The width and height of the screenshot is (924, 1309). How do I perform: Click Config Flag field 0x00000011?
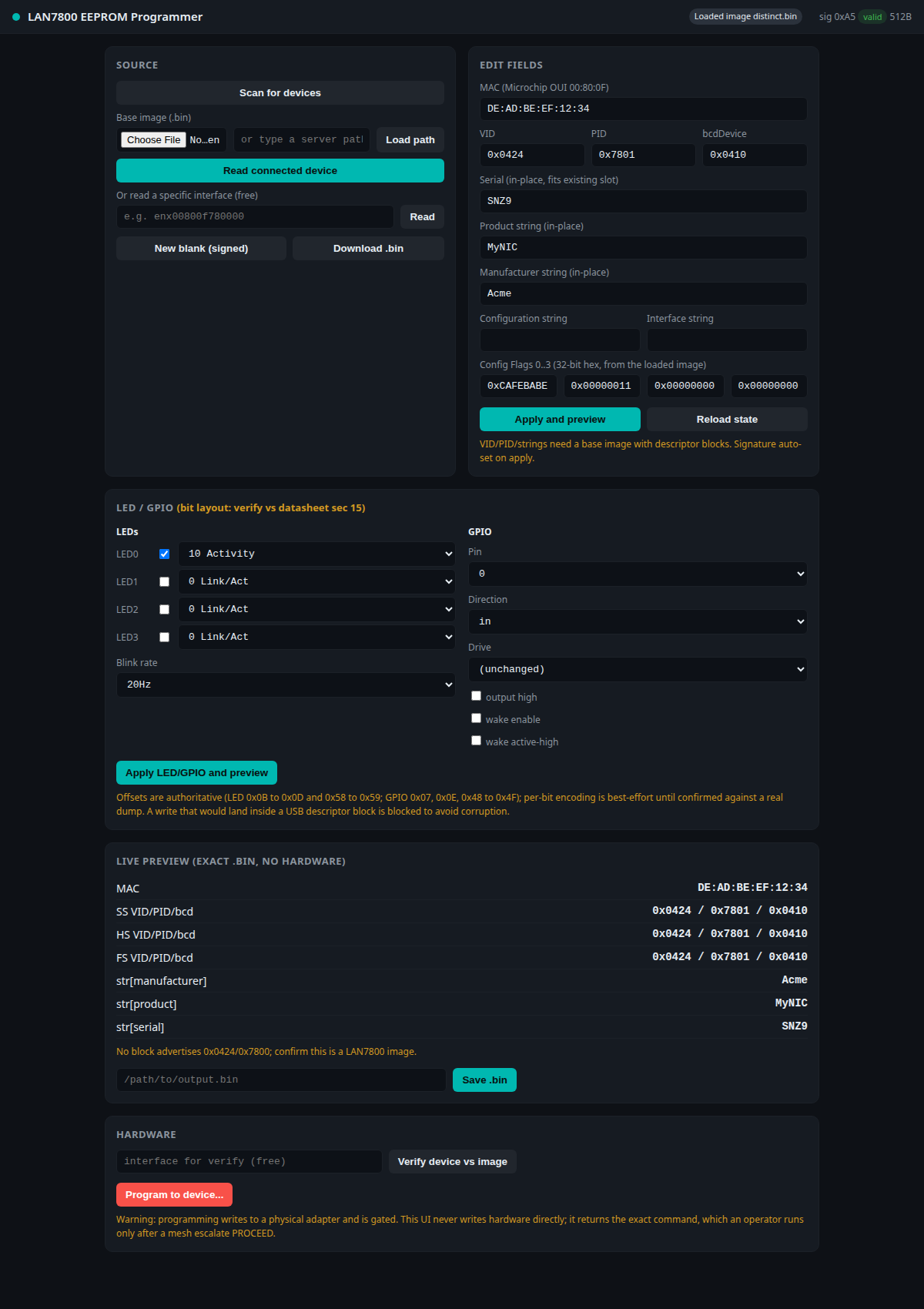point(602,386)
